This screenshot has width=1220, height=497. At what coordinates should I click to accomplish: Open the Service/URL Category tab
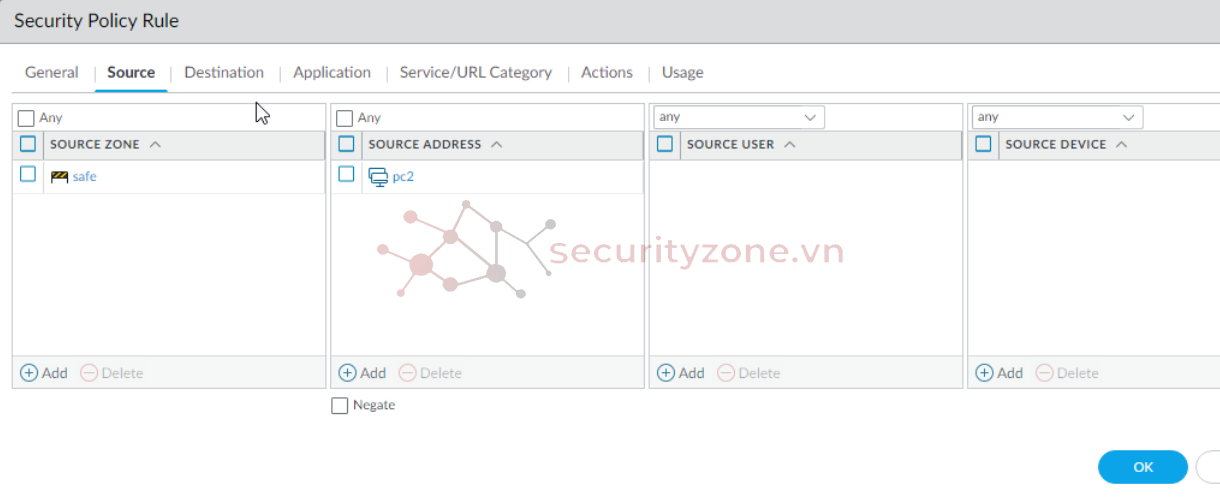[476, 72]
